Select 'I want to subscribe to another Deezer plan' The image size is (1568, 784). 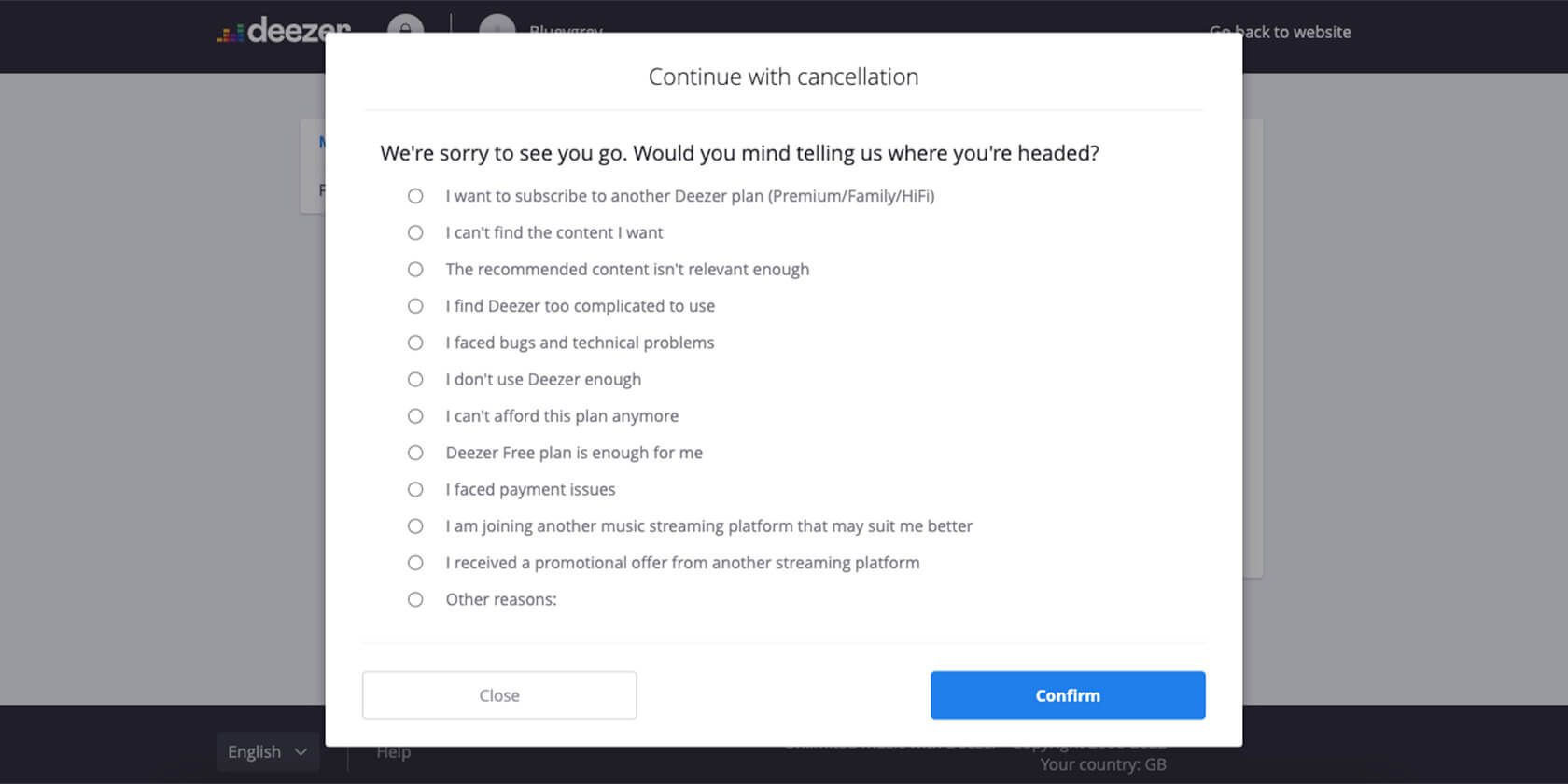click(x=415, y=196)
